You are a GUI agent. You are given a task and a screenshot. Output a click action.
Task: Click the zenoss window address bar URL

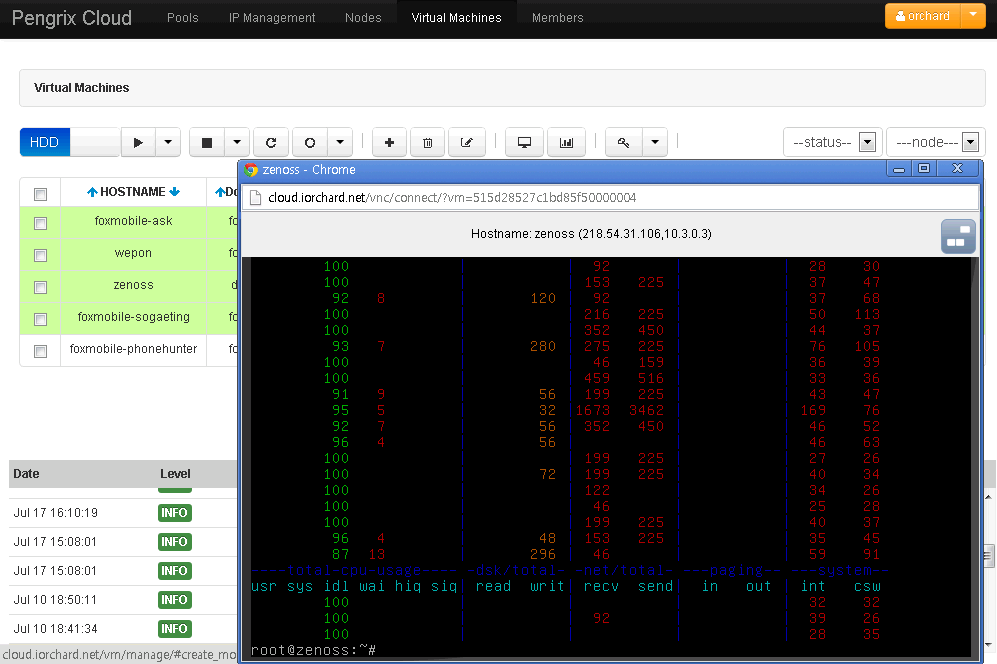coord(452,198)
